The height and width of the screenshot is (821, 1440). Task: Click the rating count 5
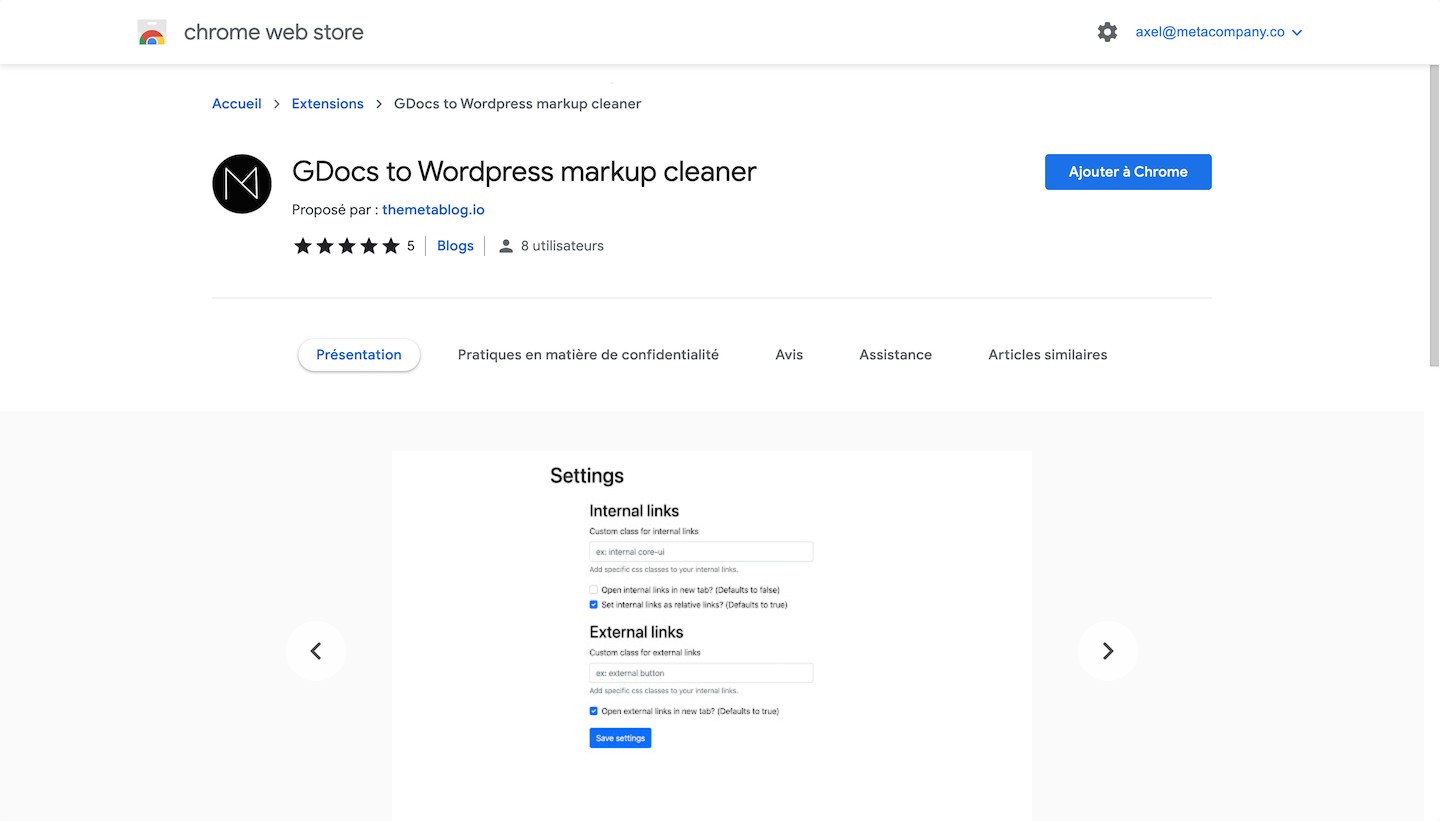tap(411, 246)
